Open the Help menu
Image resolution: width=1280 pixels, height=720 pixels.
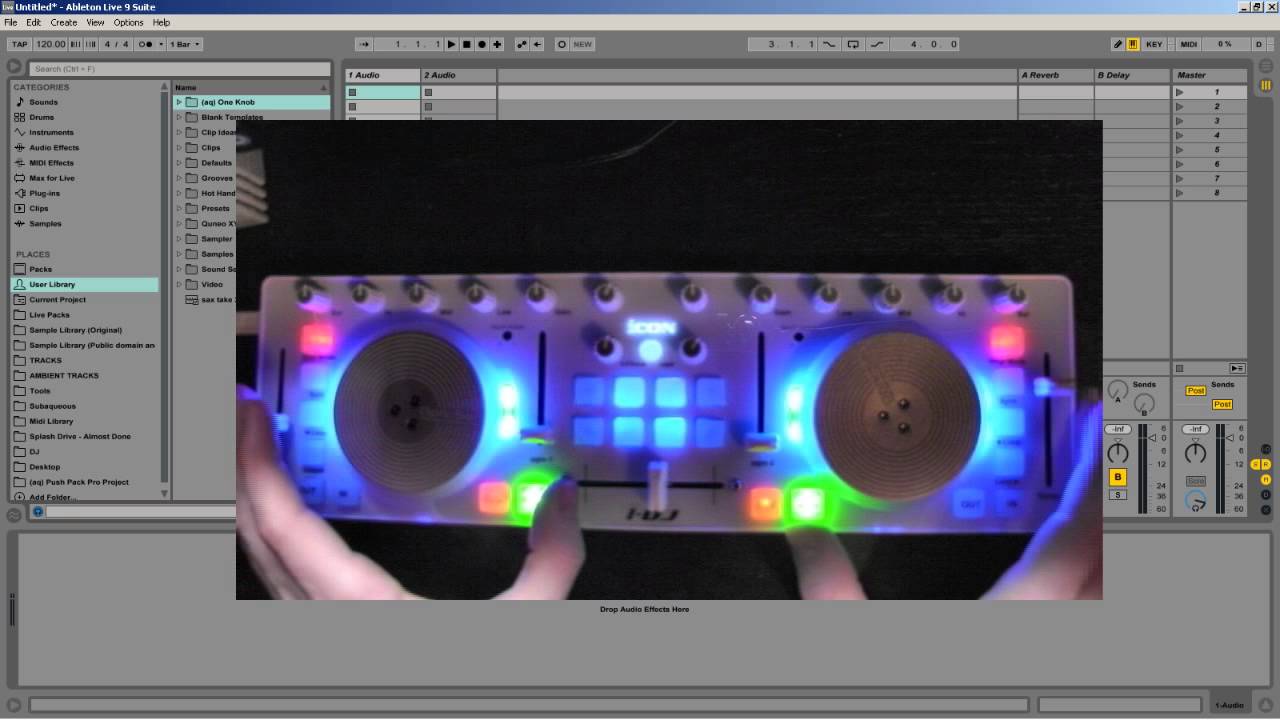[161, 22]
